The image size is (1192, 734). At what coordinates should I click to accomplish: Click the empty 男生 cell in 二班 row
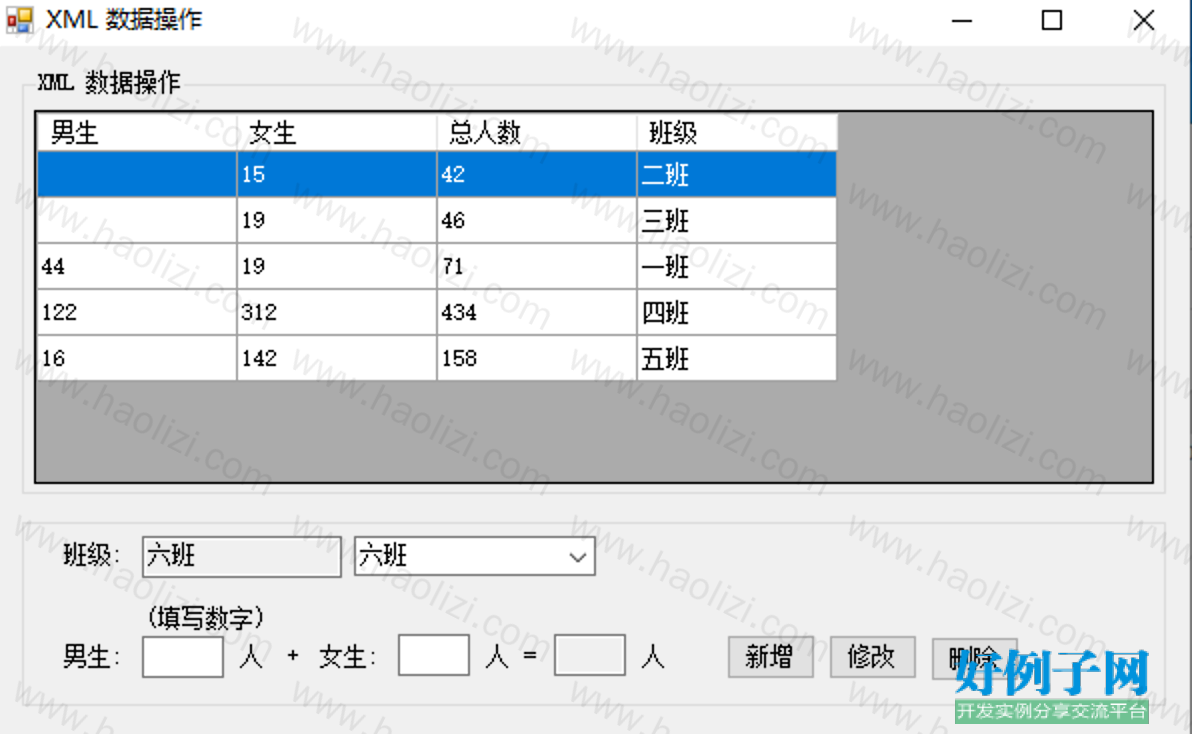coord(137,175)
